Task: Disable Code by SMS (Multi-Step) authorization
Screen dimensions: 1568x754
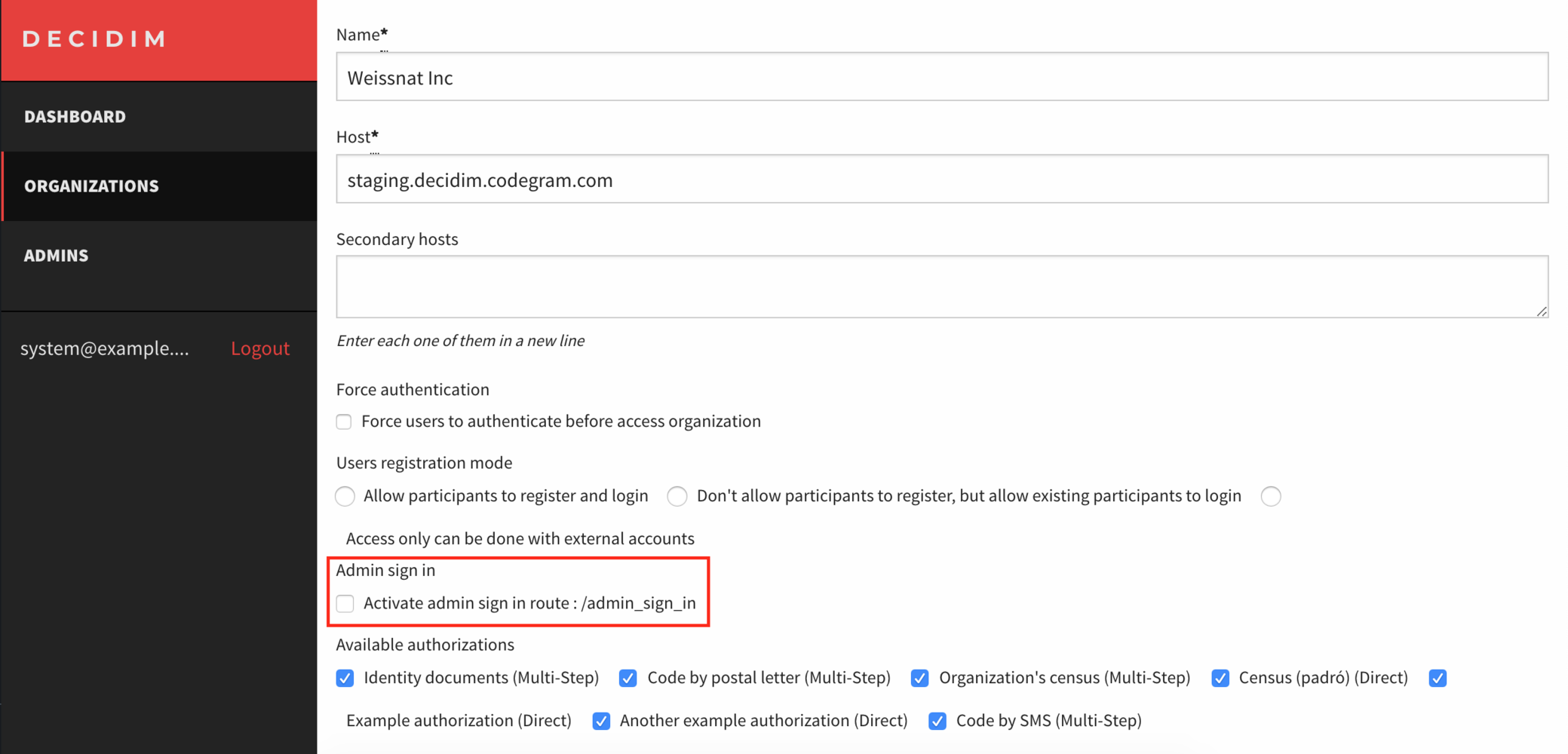Action: tap(936, 721)
